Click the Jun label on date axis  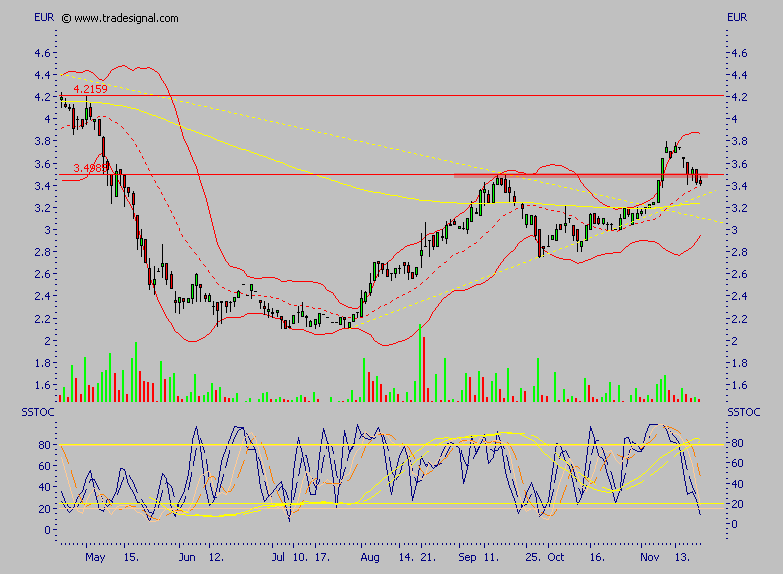(x=186, y=555)
